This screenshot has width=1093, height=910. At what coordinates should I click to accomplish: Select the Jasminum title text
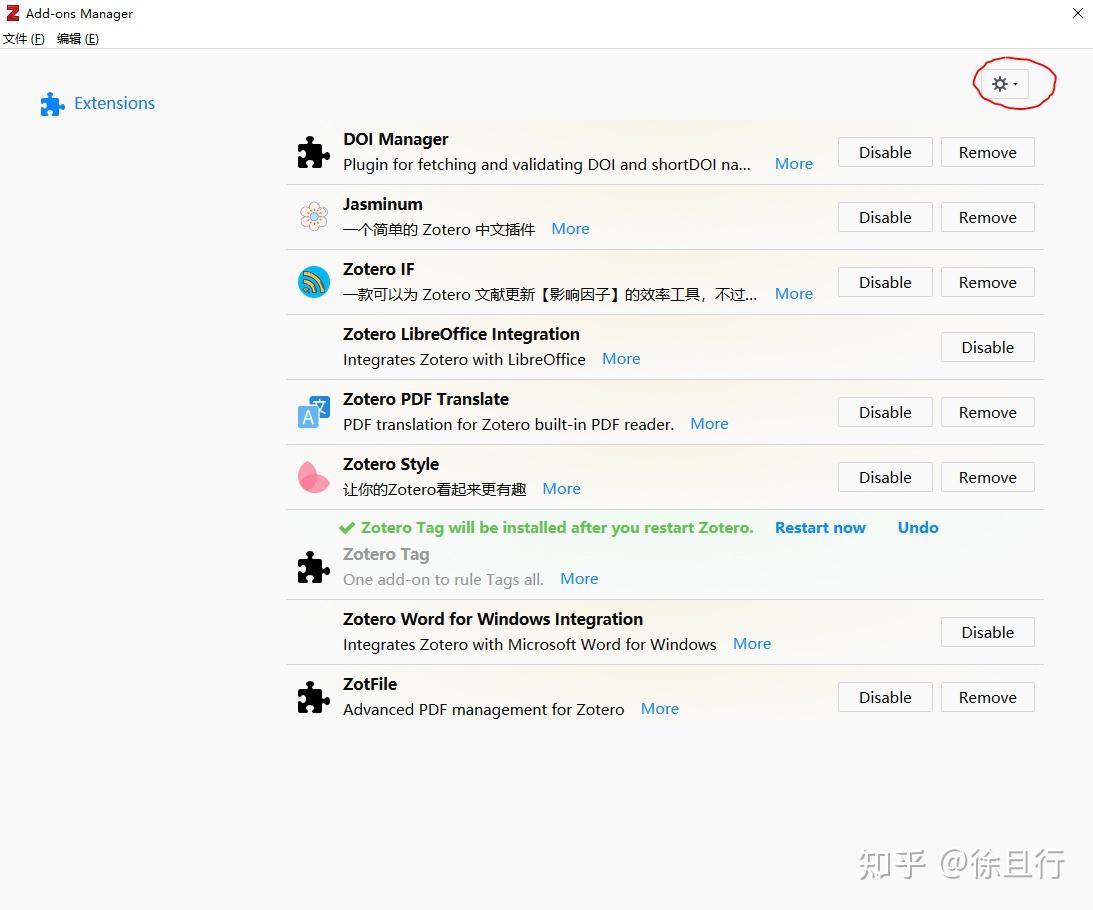coord(382,204)
